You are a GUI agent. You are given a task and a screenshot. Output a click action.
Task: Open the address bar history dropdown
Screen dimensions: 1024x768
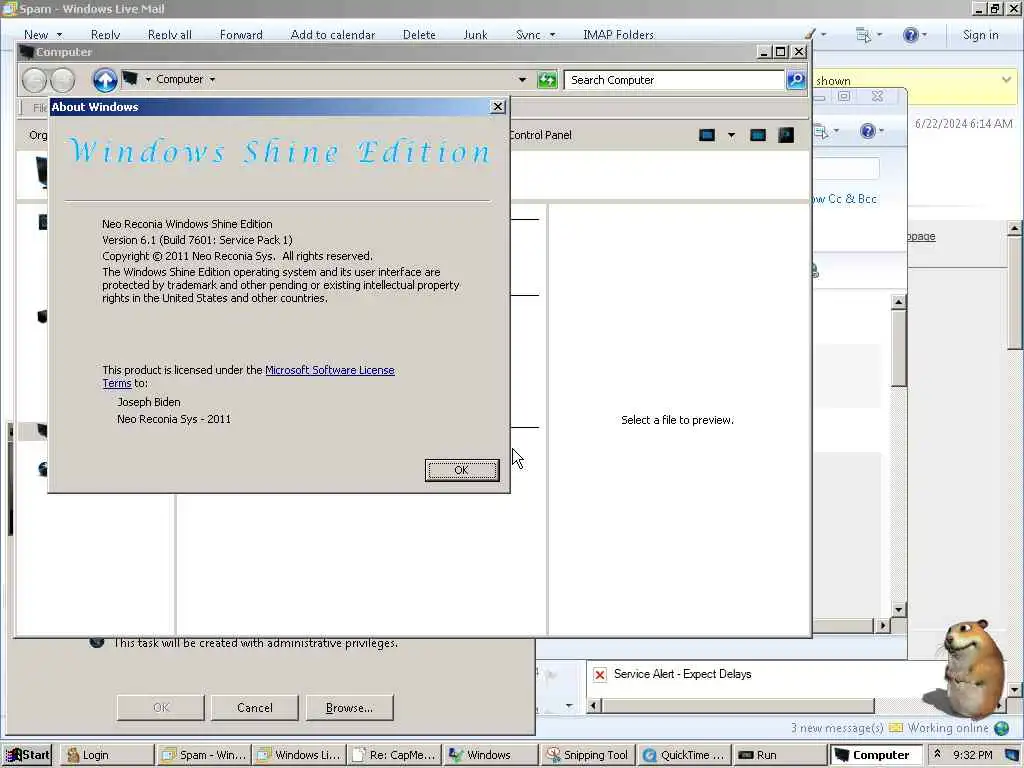(522, 80)
